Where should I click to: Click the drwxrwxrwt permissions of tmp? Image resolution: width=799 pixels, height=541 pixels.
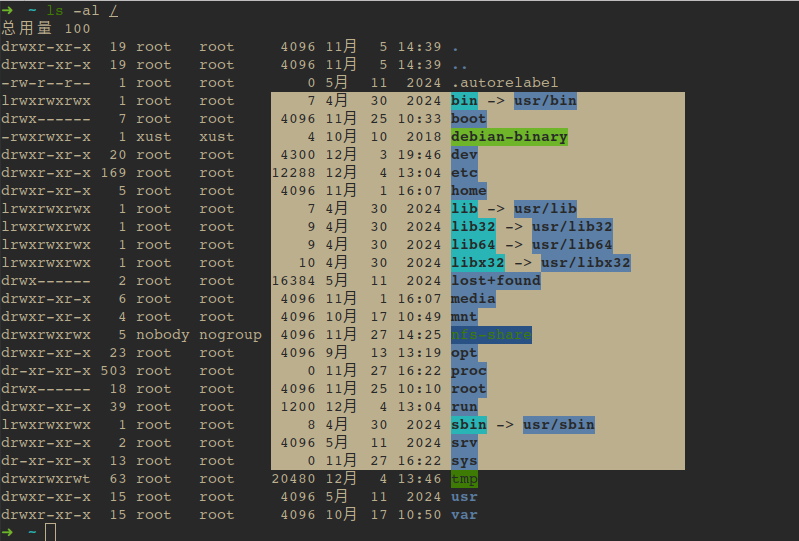tap(46, 479)
